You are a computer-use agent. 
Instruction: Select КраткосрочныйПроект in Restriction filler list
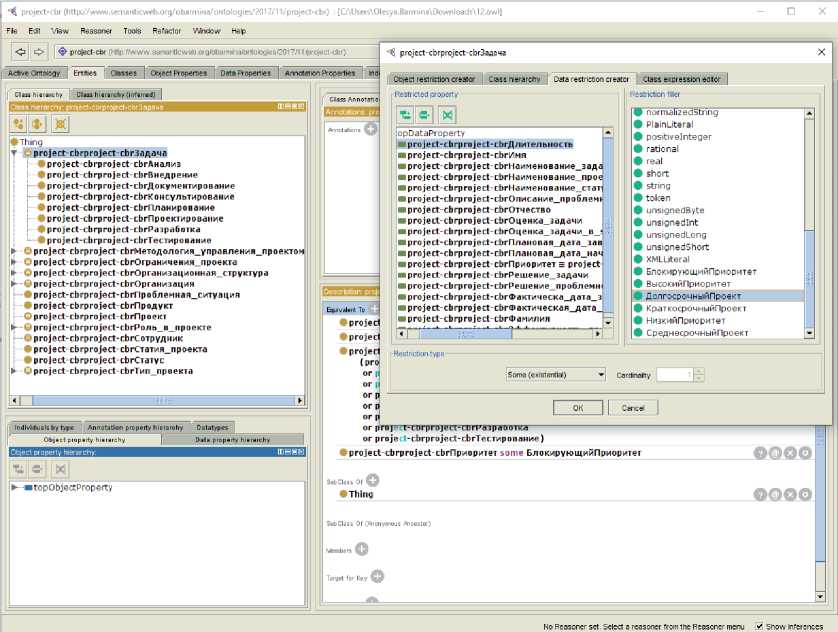[696, 308]
